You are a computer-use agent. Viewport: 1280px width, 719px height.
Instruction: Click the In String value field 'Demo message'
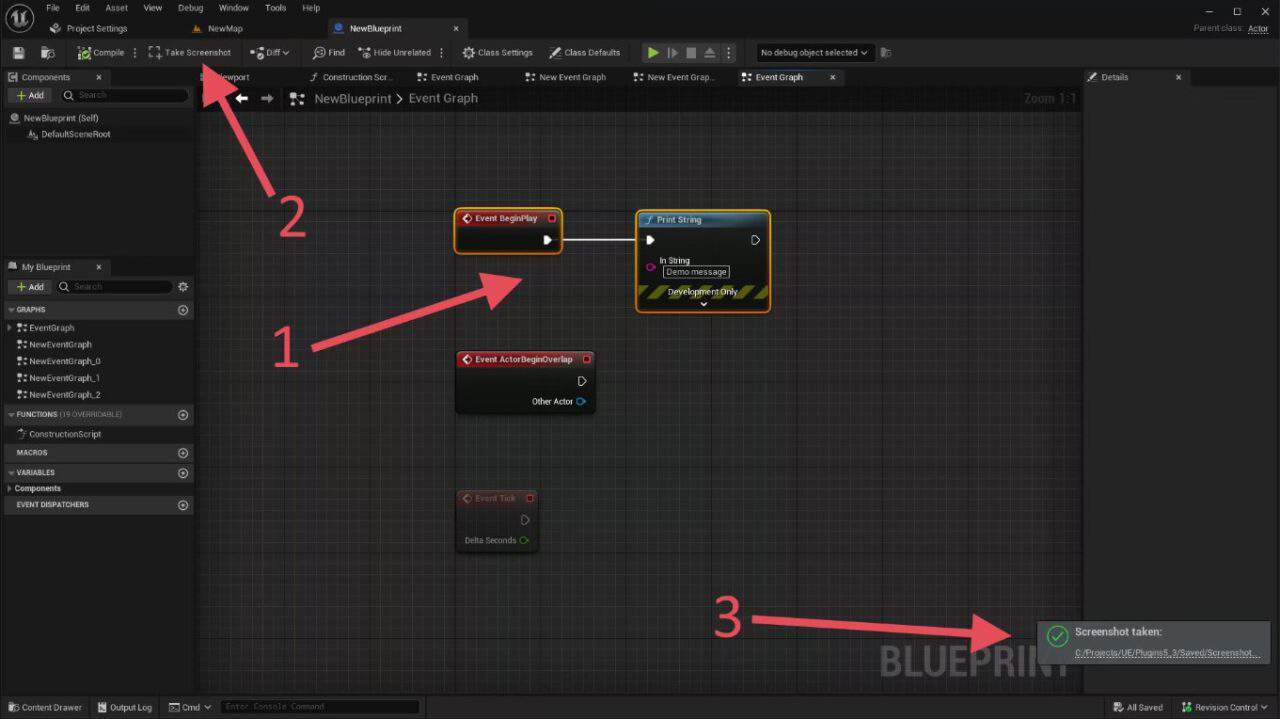(696, 272)
